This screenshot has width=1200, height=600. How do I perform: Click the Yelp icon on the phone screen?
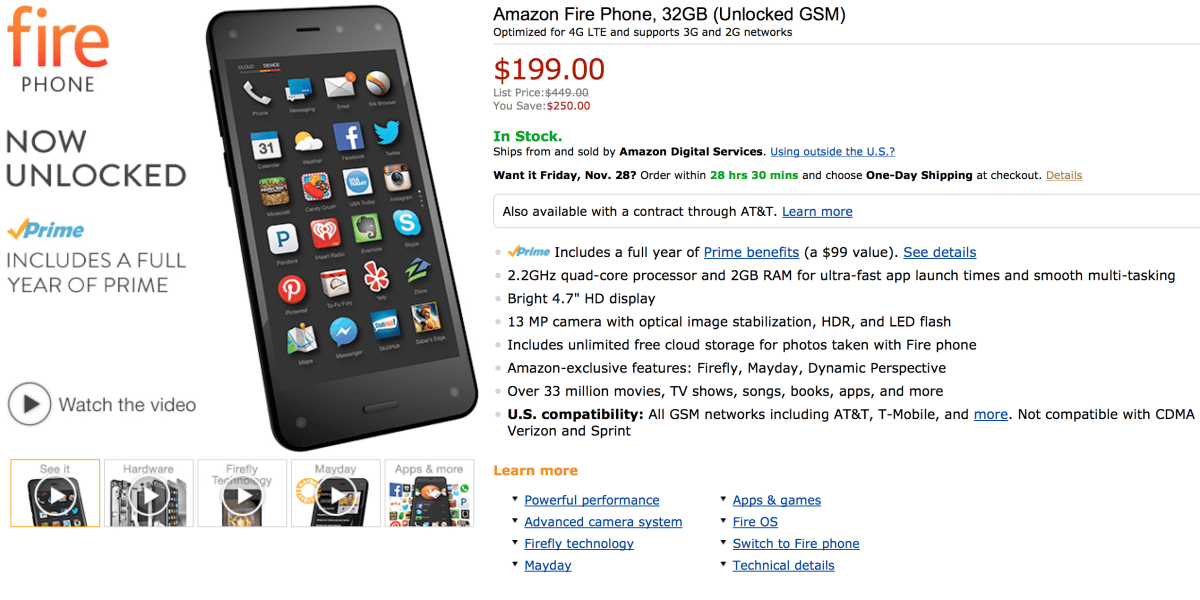[375, 277]
